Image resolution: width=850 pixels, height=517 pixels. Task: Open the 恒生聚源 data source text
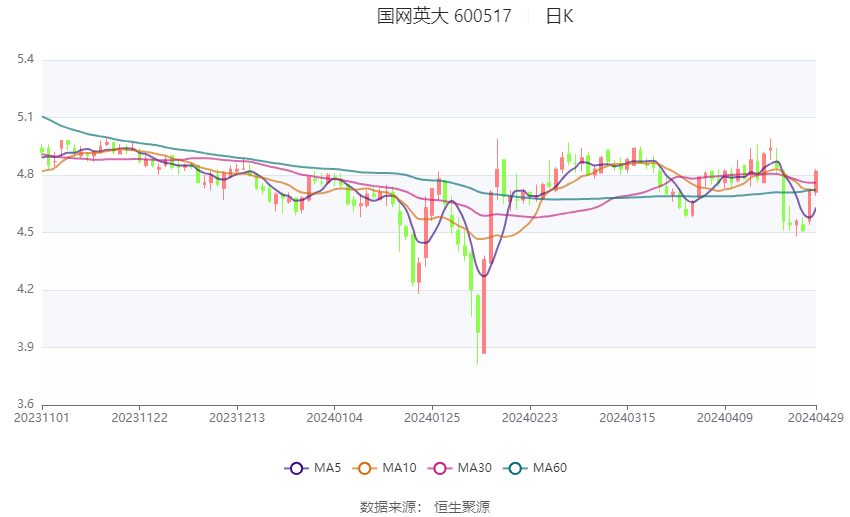[x=462, y=507]
